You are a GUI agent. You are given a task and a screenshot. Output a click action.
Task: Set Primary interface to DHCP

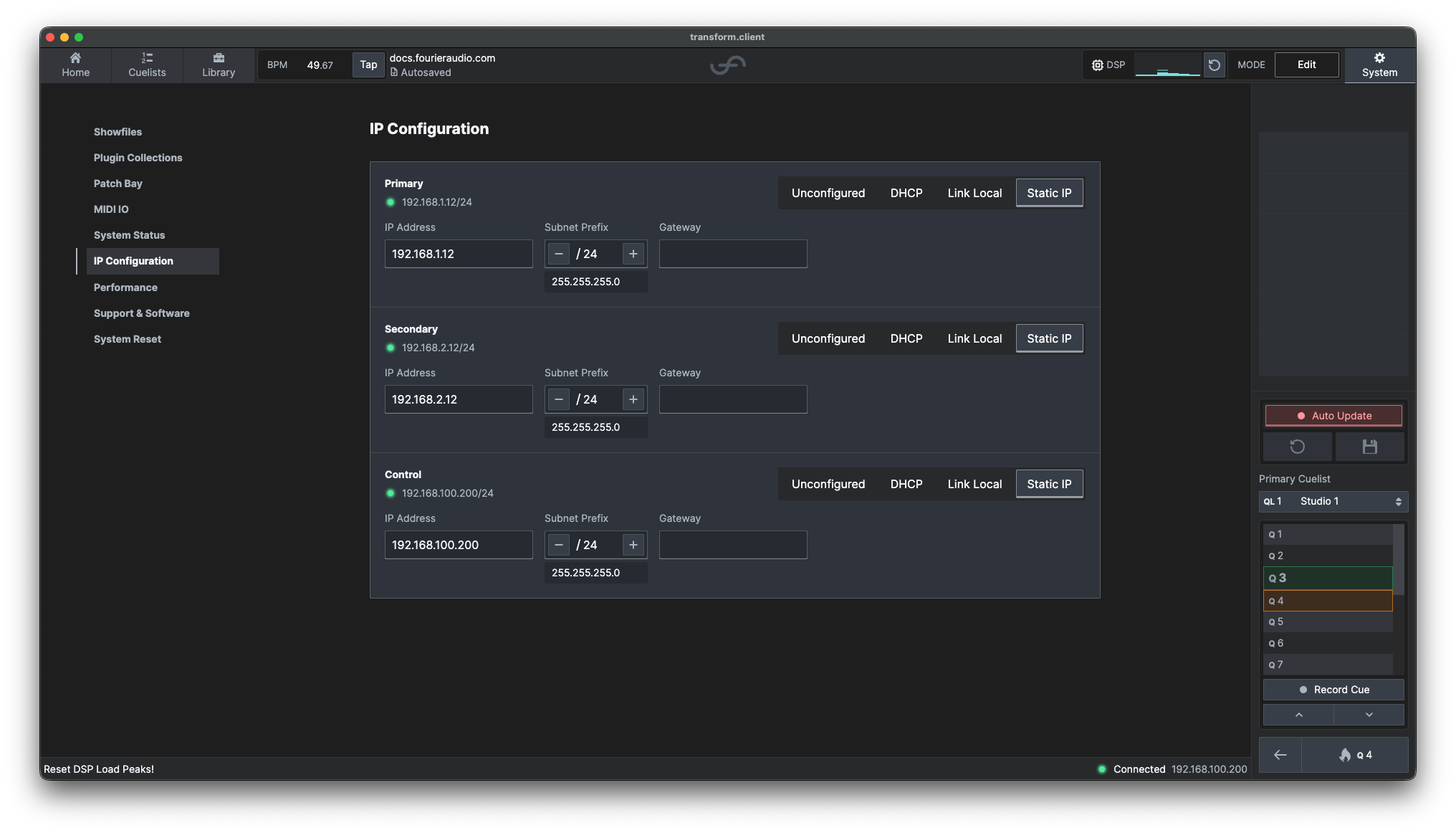tap(906, 193)
